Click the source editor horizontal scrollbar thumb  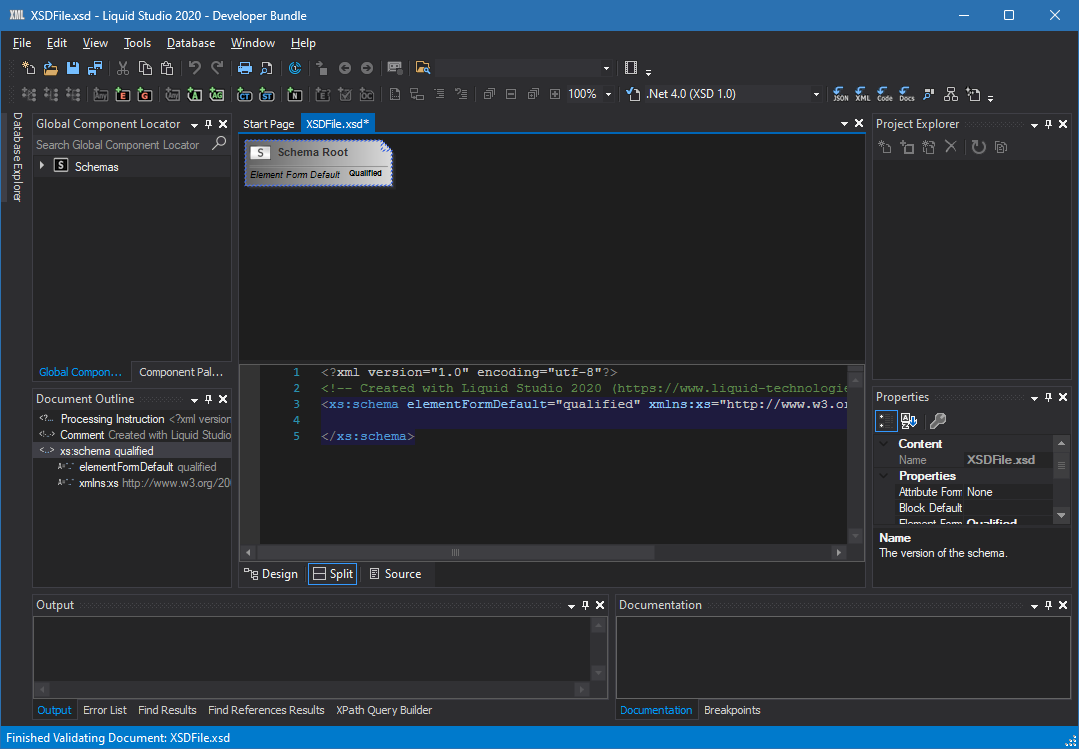pos(455,552)
